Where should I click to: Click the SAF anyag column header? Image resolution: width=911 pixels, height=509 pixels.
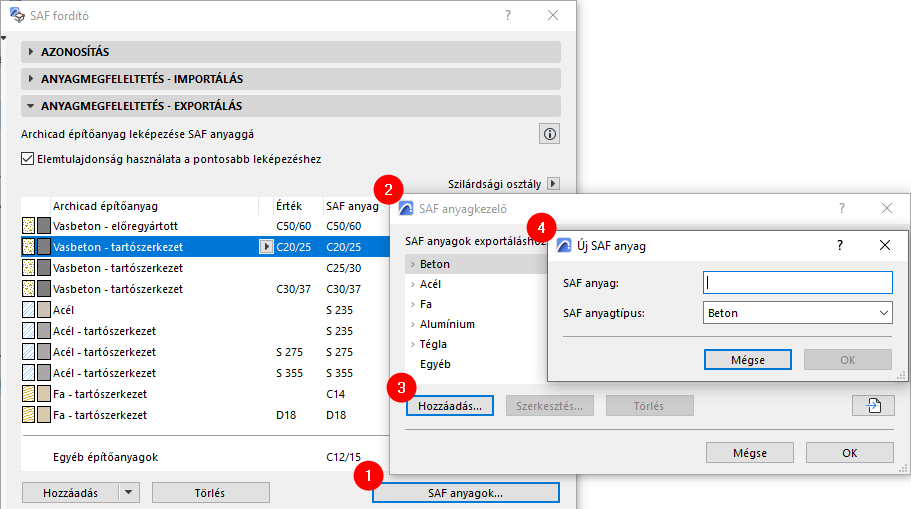(x=352, y=206)
